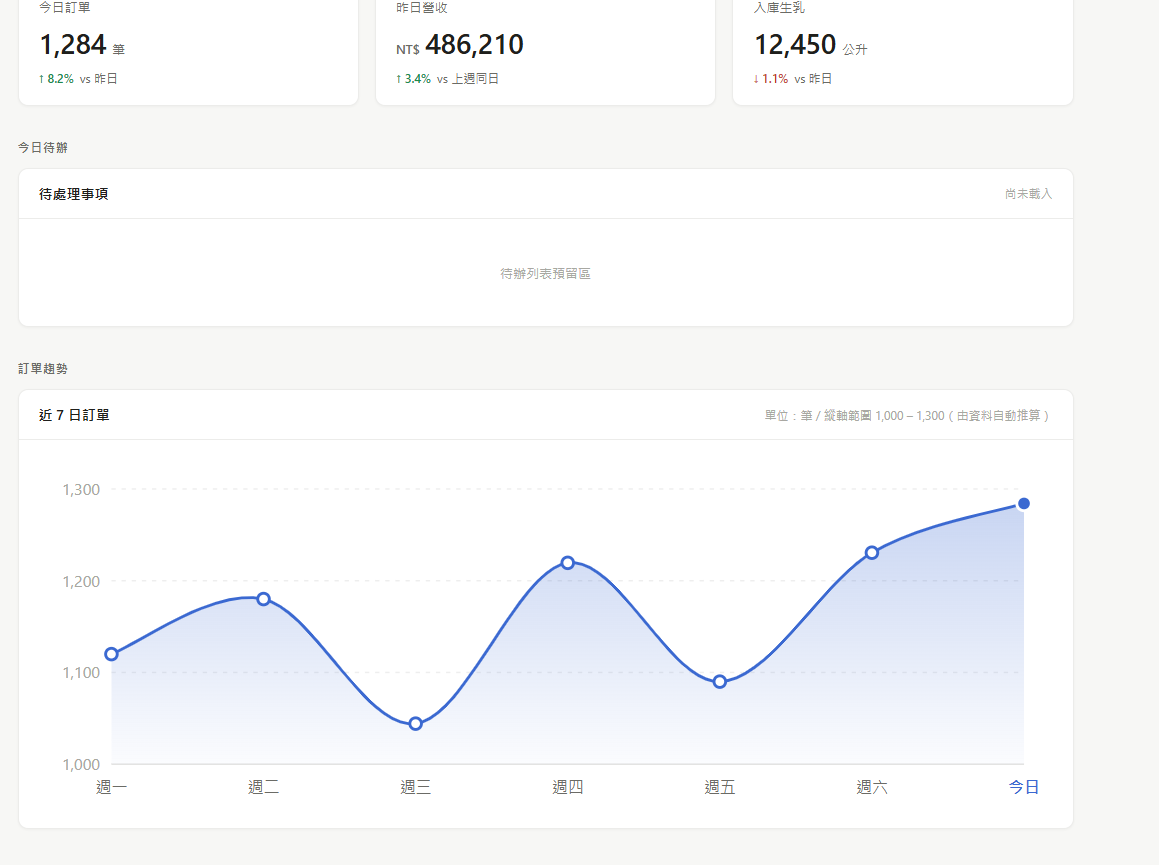Click the 待處理事項 panel header

pos(74,194)
